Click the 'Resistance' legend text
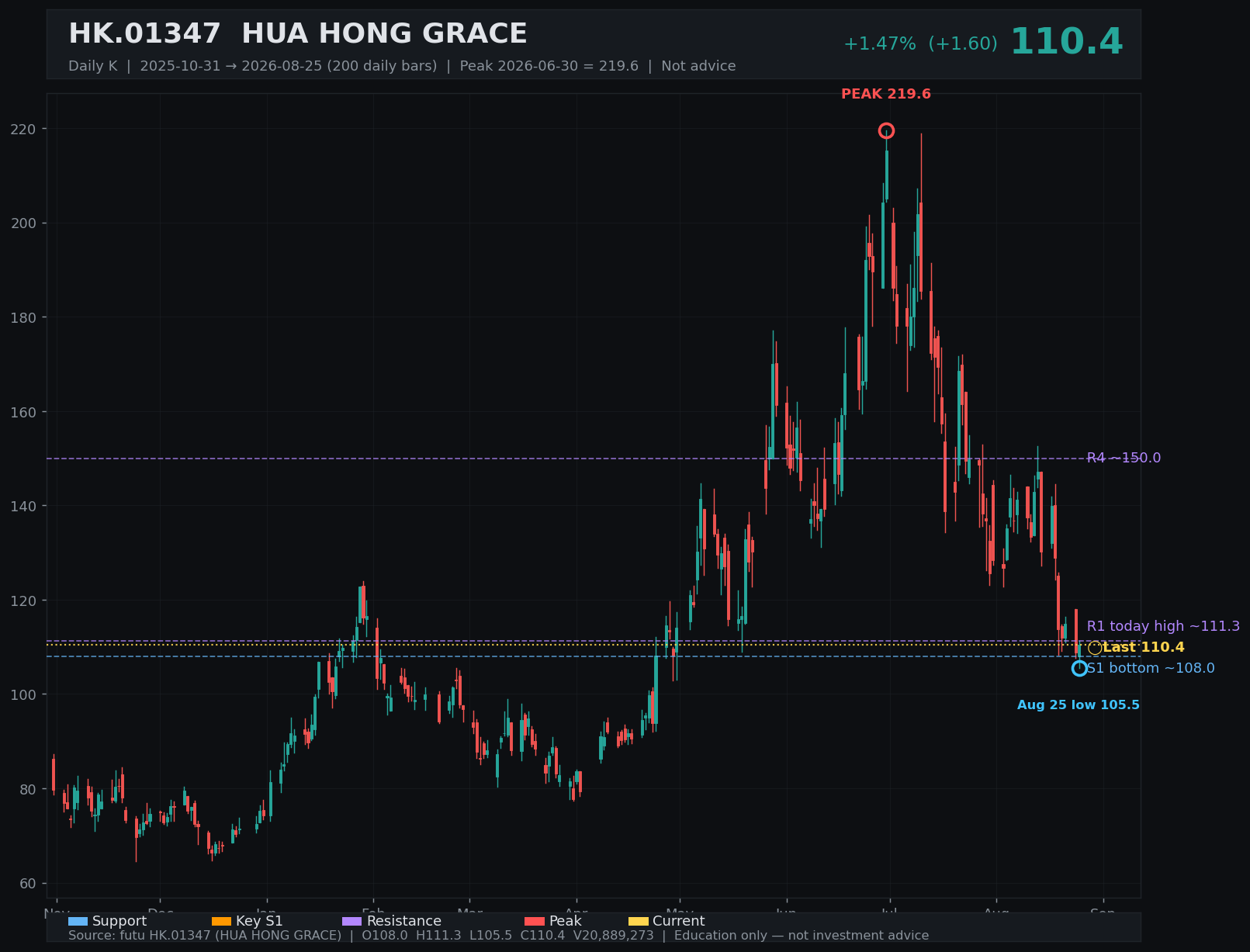Screen dimensions: 1250x952 pyautogui.click(x=404, y=922)
